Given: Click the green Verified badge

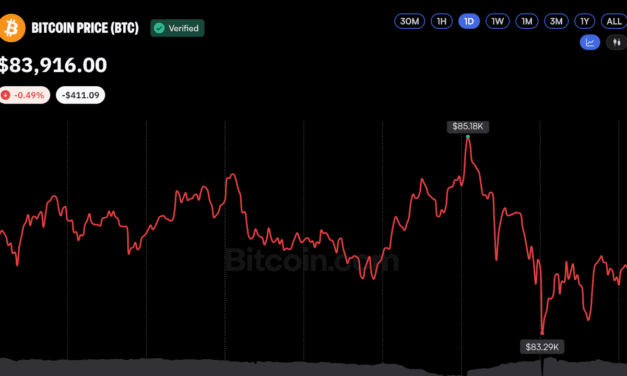Looking at the screenshot, I should click(177, 28).
